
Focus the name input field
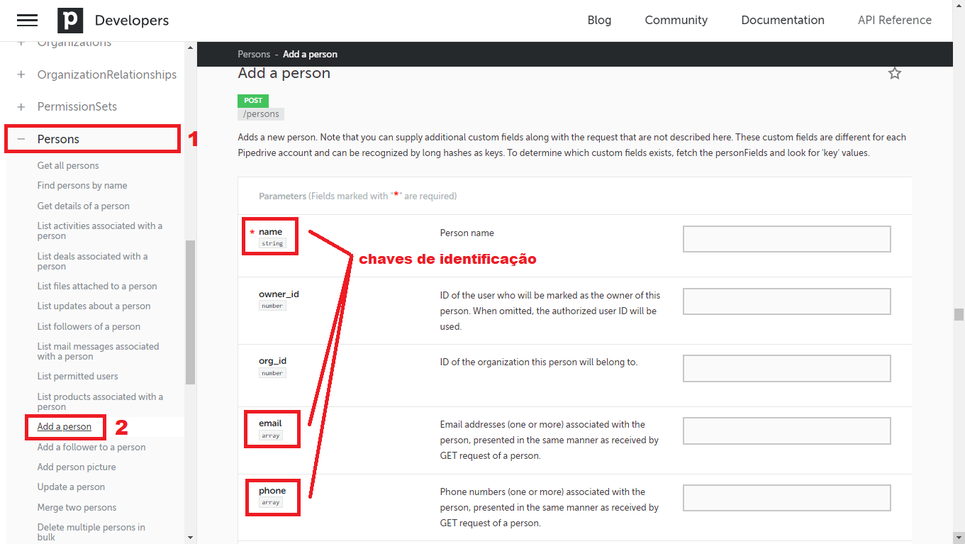(x=787, y=239)
